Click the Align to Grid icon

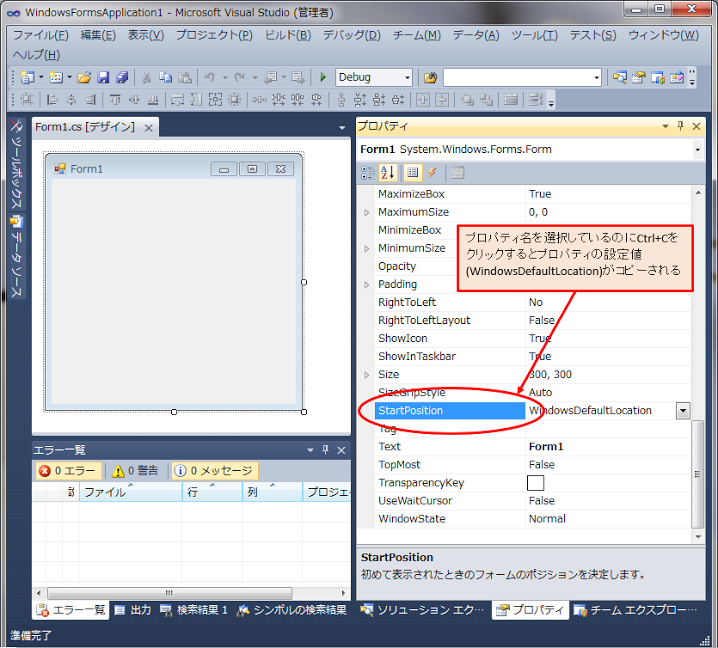click(x=27, y=100)
